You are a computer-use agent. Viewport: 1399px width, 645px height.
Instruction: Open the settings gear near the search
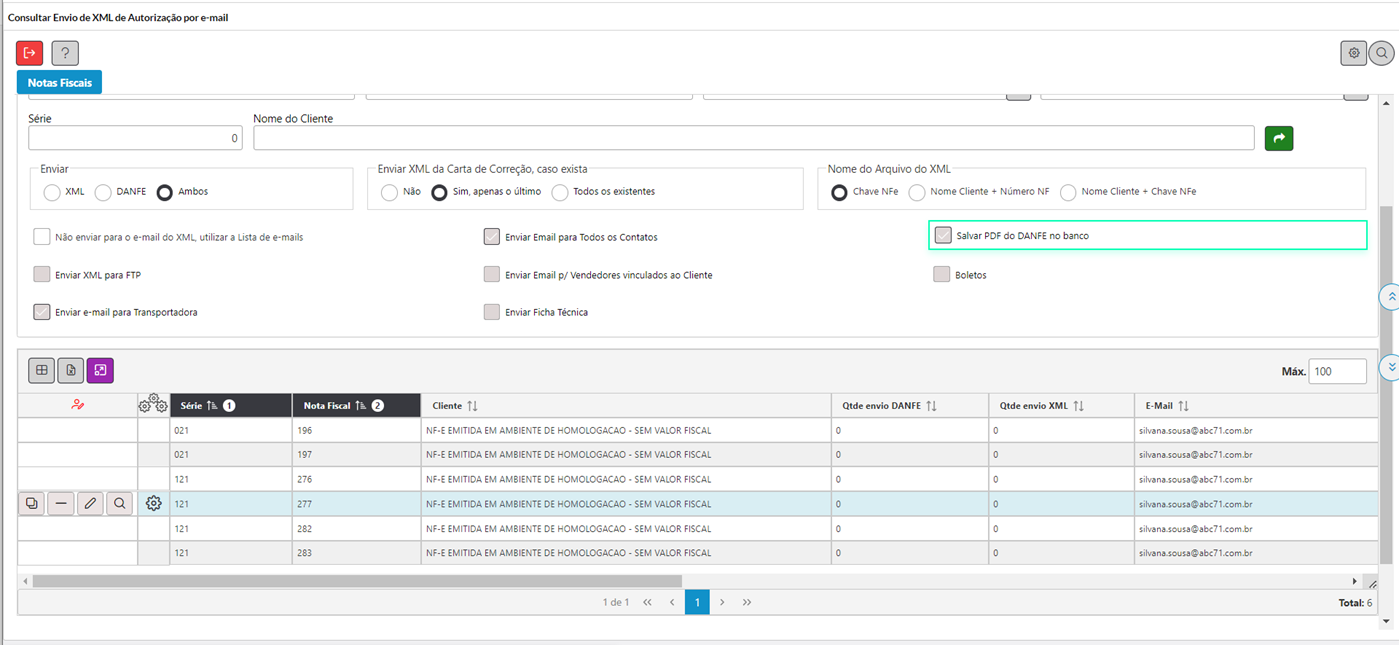pos(1354,53)
